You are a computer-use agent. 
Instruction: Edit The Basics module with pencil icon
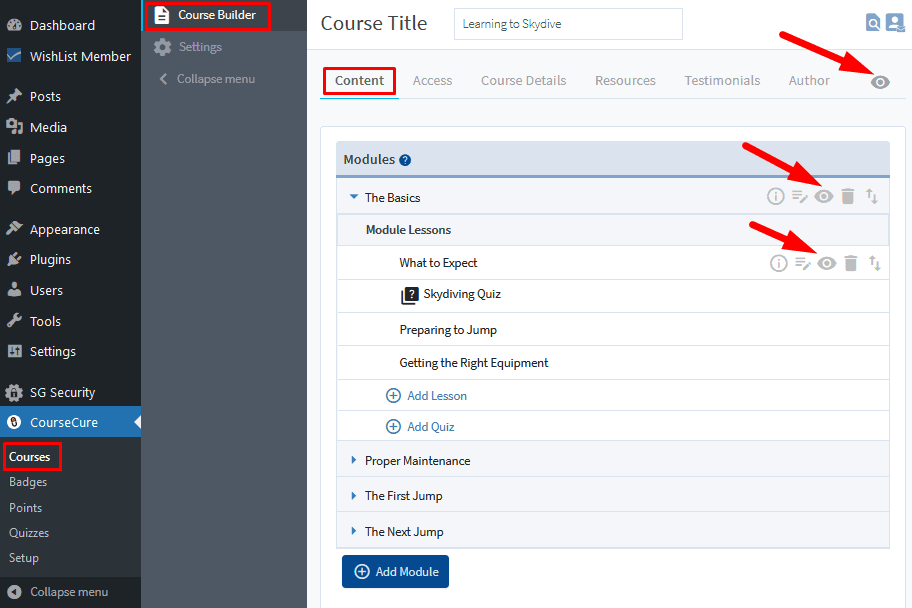click(800, 197)
